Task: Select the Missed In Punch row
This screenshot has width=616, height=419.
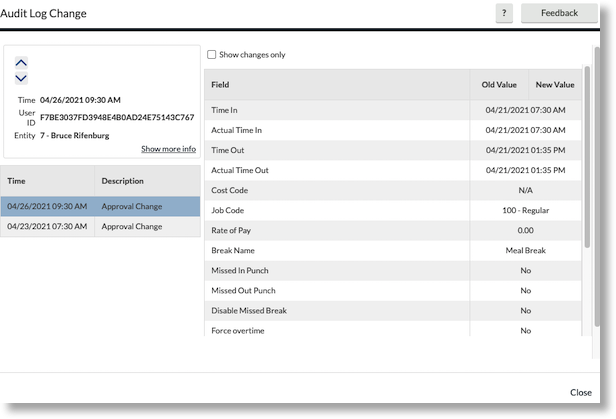Action: [392, 271]
